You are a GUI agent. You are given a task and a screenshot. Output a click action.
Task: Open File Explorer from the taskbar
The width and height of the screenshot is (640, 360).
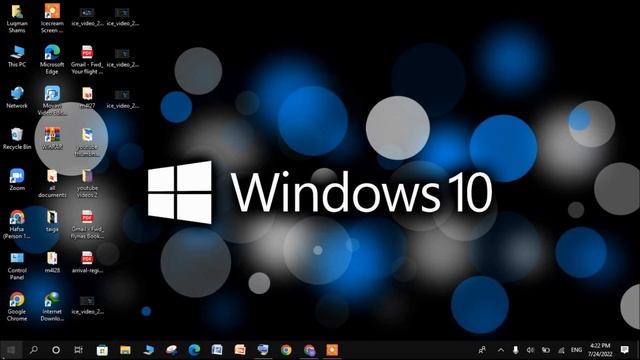tap(125, 350)
